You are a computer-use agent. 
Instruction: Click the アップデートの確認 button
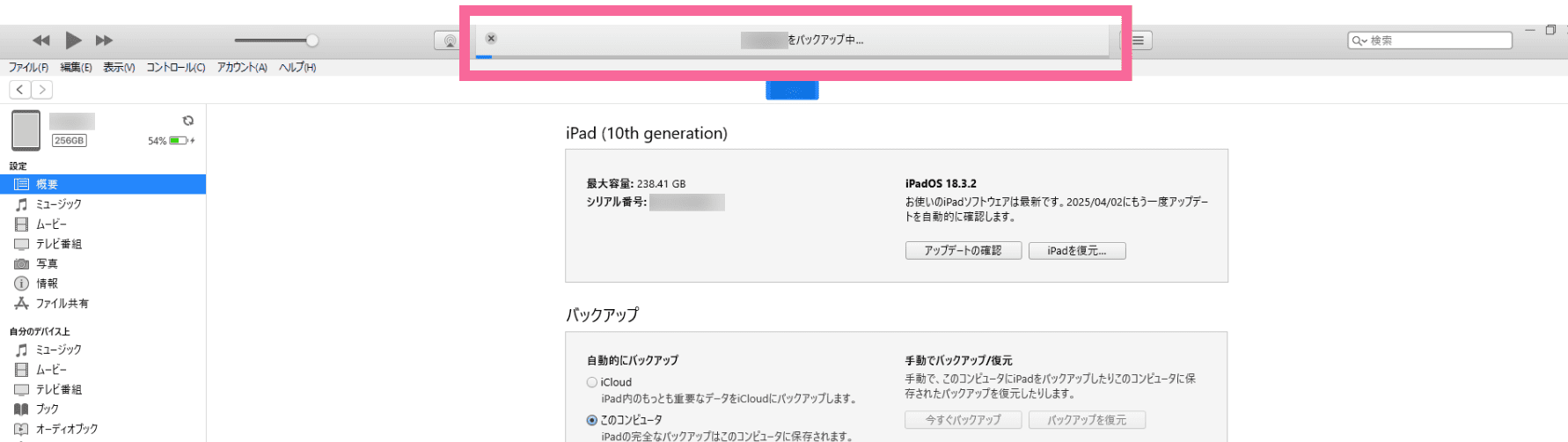[x=963, y=251]
